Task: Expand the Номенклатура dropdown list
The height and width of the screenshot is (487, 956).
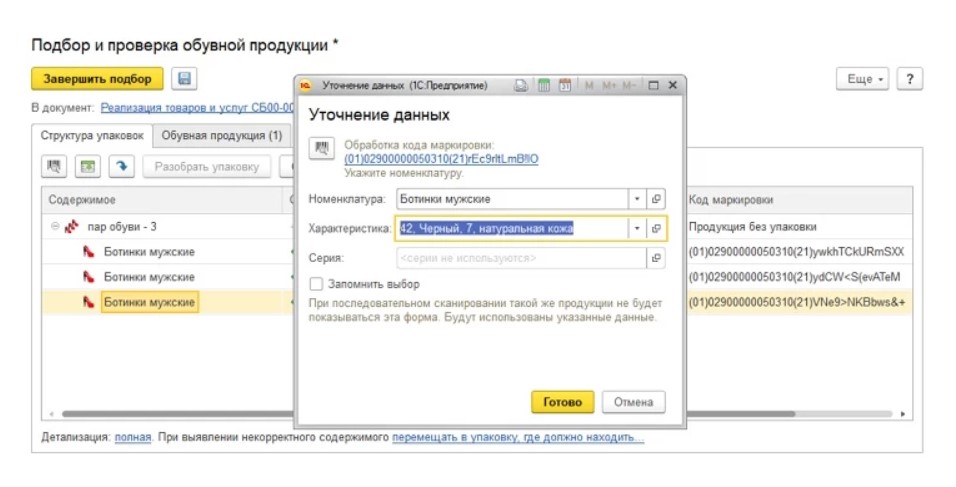Action: tap(637, 199)
